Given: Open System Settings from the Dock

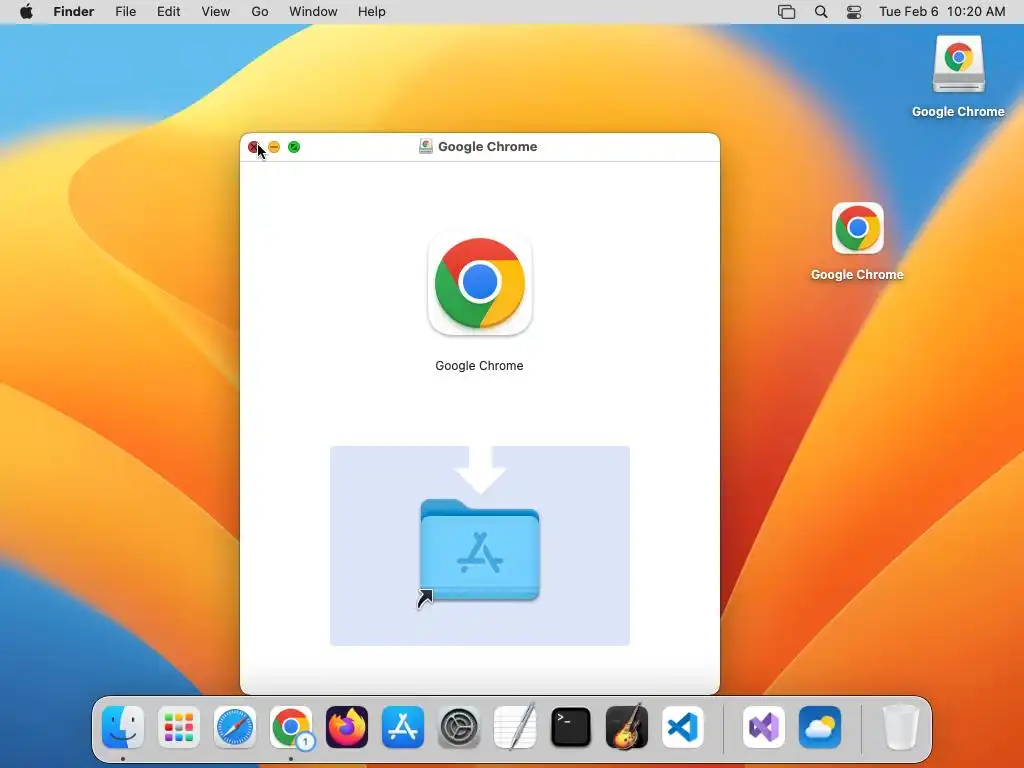Looking at the screenshot, I should click(x=459, y=727).
